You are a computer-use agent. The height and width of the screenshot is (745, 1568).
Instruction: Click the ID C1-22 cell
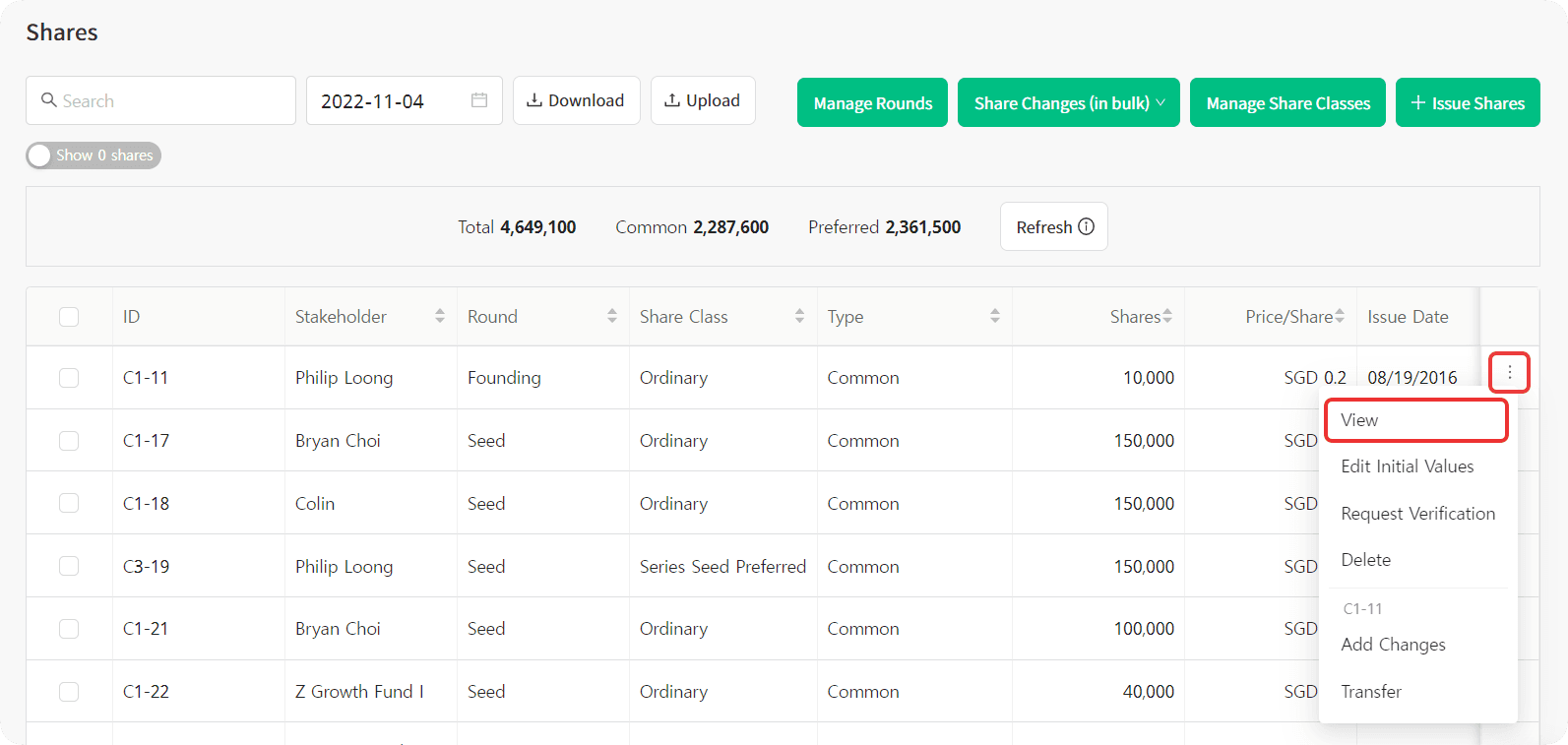(x=146, y=692)
